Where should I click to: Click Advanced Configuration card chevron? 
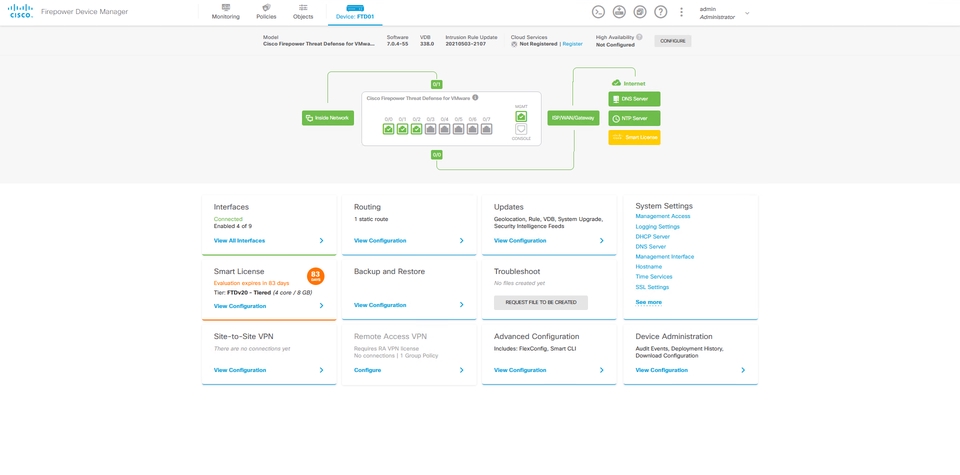pos(602,370)
